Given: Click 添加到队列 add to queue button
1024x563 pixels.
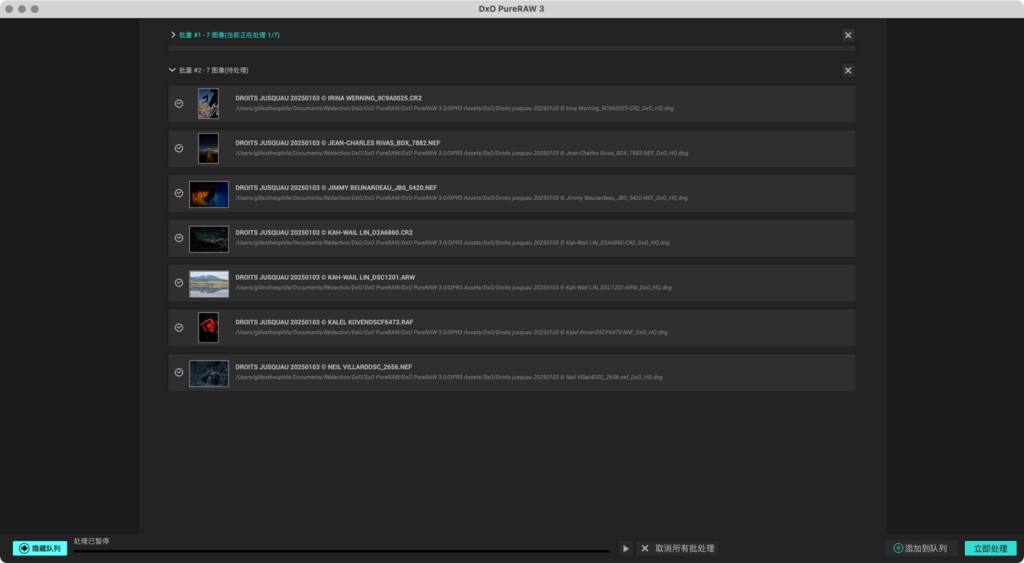Looking at the screenshot, I should 920,549.
